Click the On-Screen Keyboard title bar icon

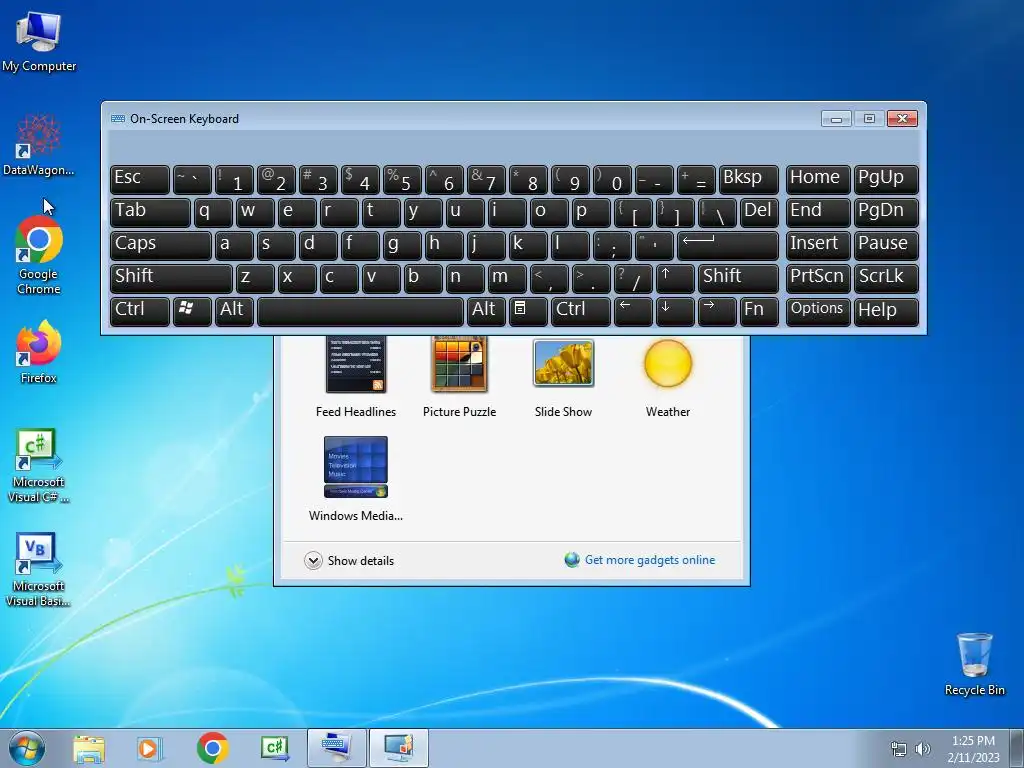pyautogui.click(x=118, y=119)
